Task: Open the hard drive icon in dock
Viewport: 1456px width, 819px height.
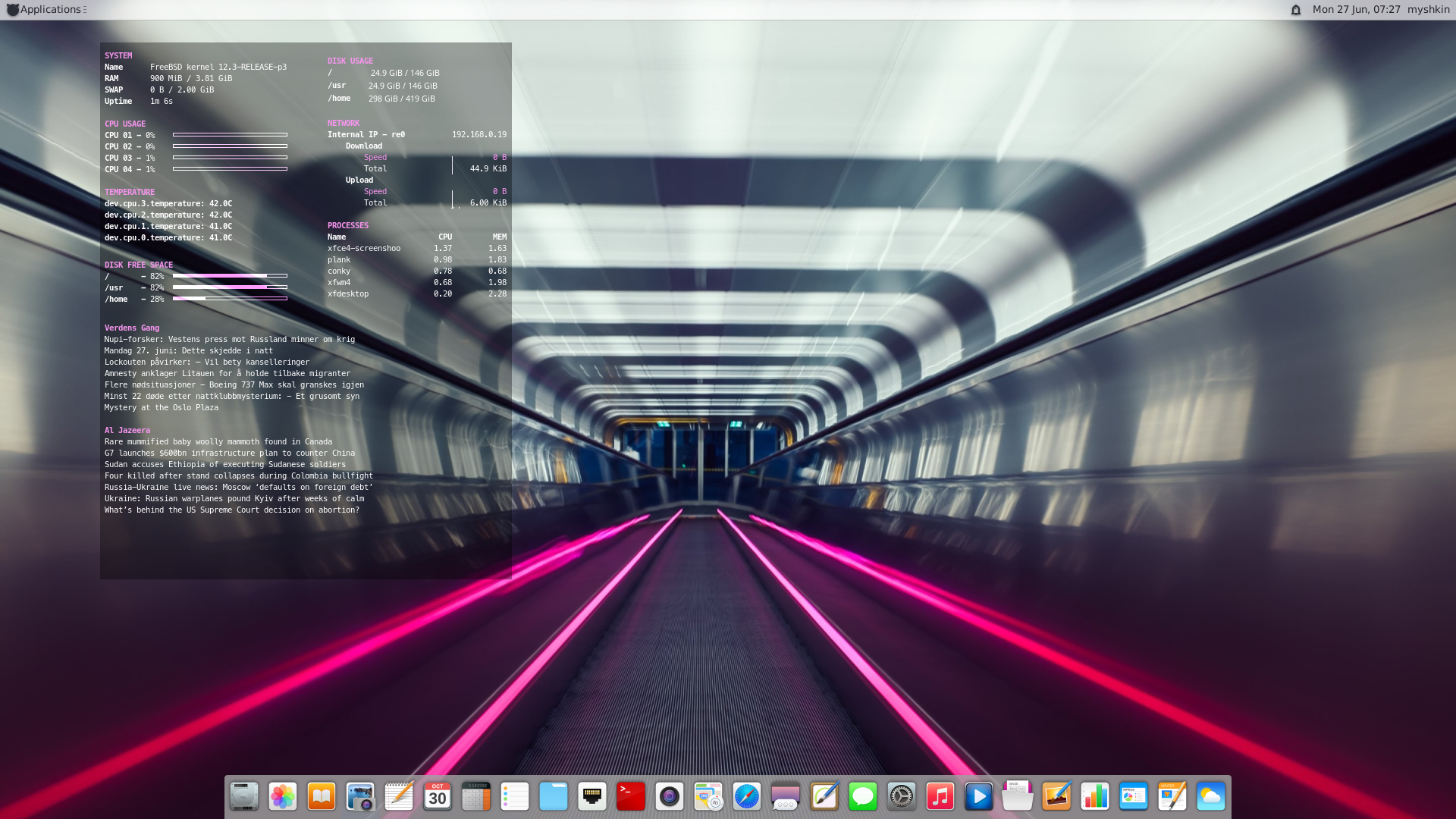Action: [244, 796]
